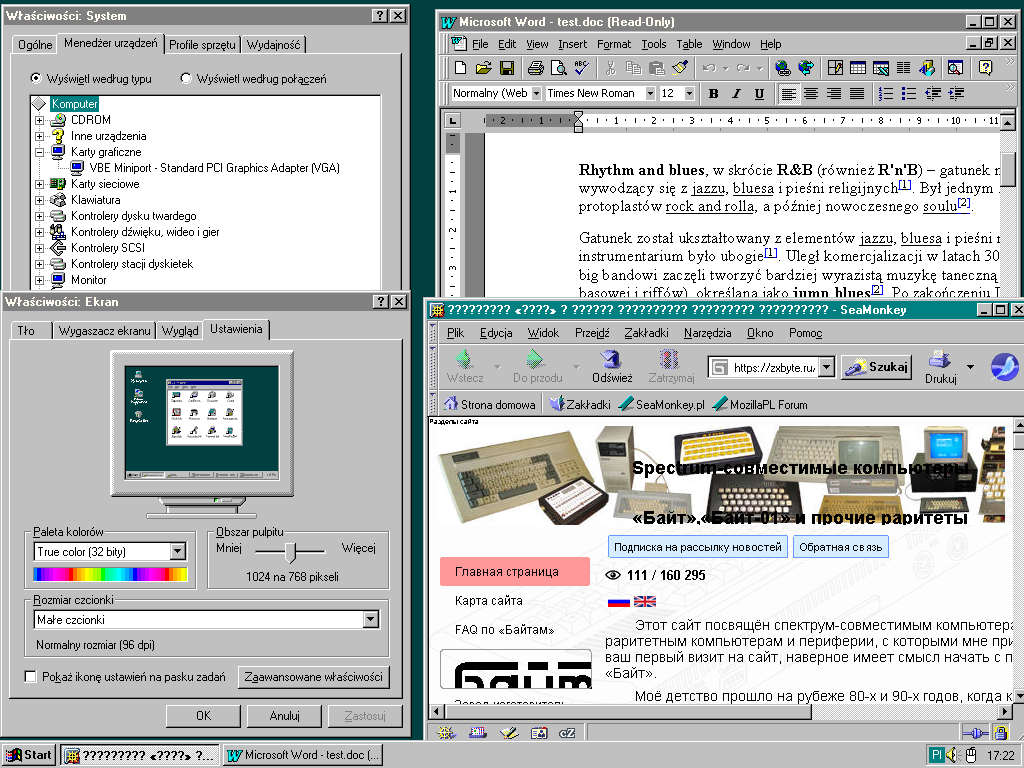Open Print Preview in Word toolbar
The height and width of the screenshot is (768, 1024).
coord(558,67)
